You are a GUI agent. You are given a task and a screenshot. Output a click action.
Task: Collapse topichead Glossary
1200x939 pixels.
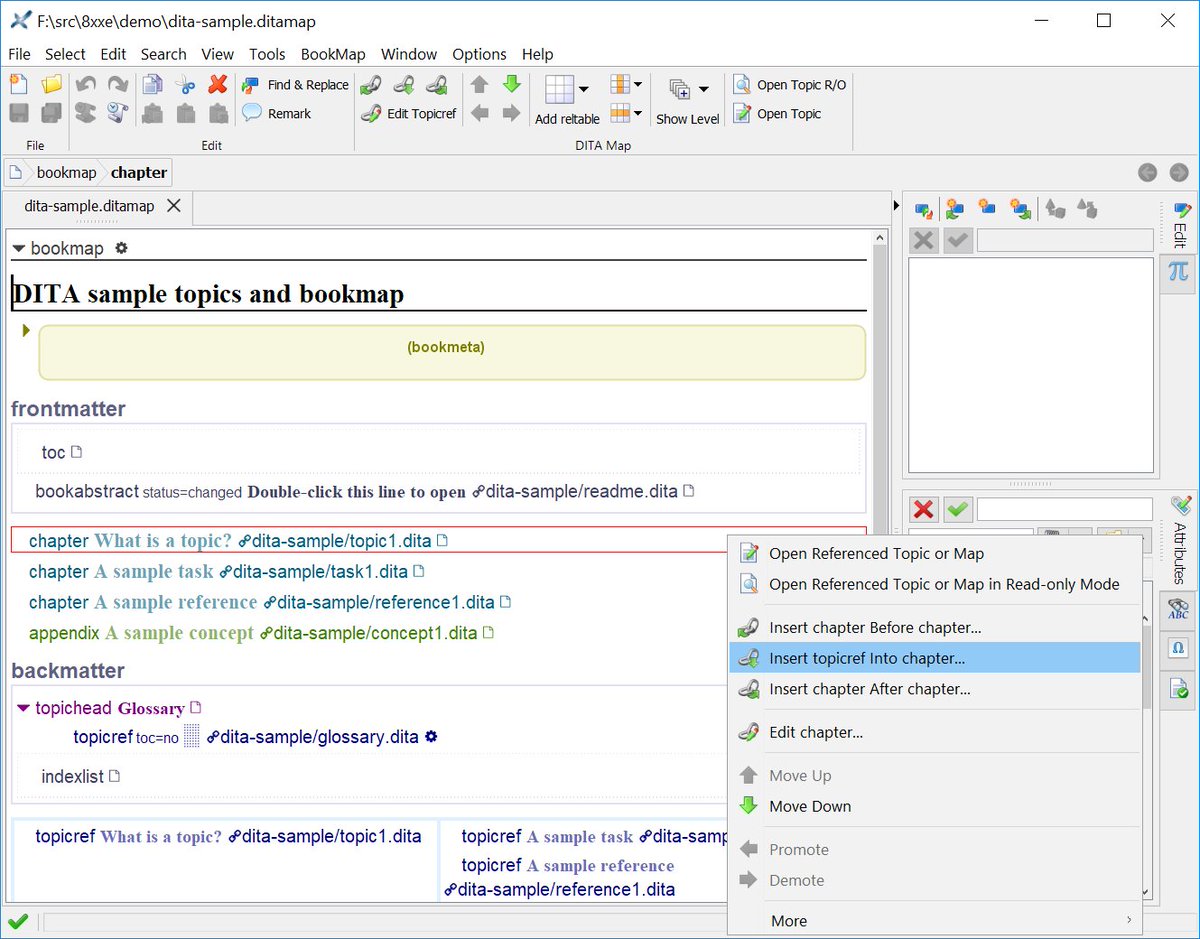24,708
